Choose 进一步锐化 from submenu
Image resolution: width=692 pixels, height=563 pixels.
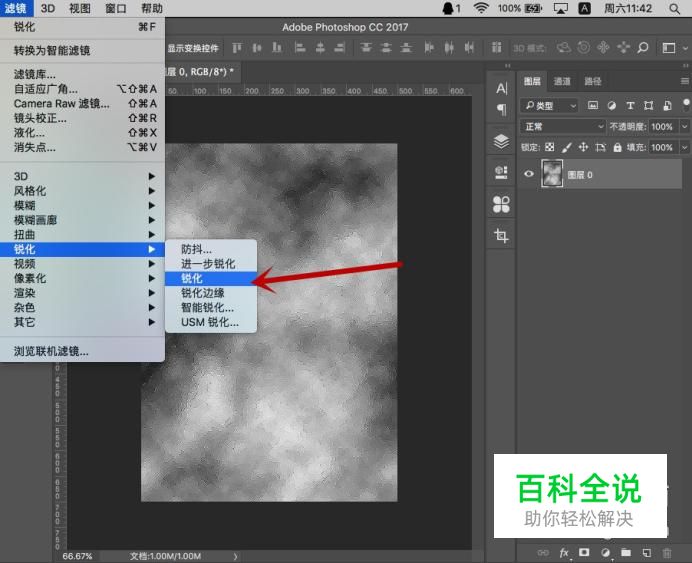(x=211, y=264)
